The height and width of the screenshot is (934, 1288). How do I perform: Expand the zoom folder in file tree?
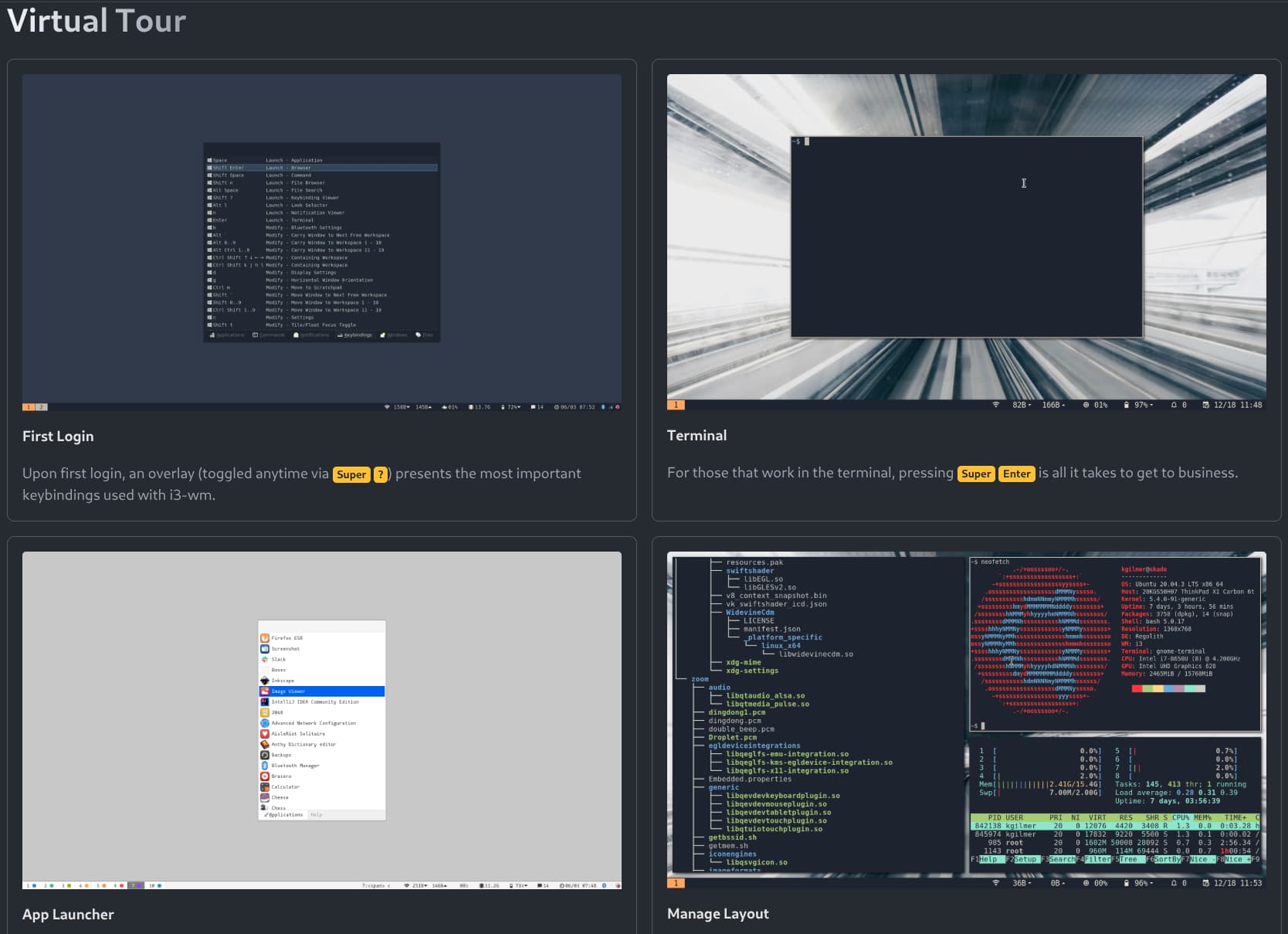coord(700,679)
